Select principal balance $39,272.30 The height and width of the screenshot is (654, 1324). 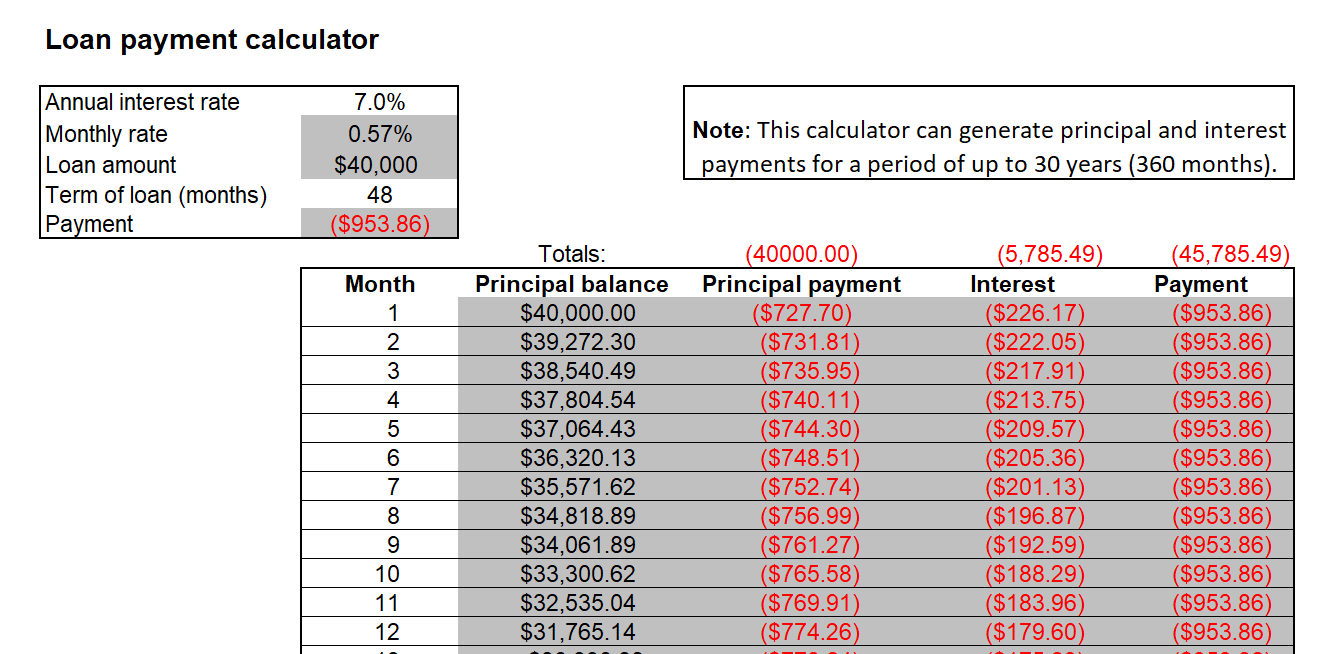[x=578, y=342]
